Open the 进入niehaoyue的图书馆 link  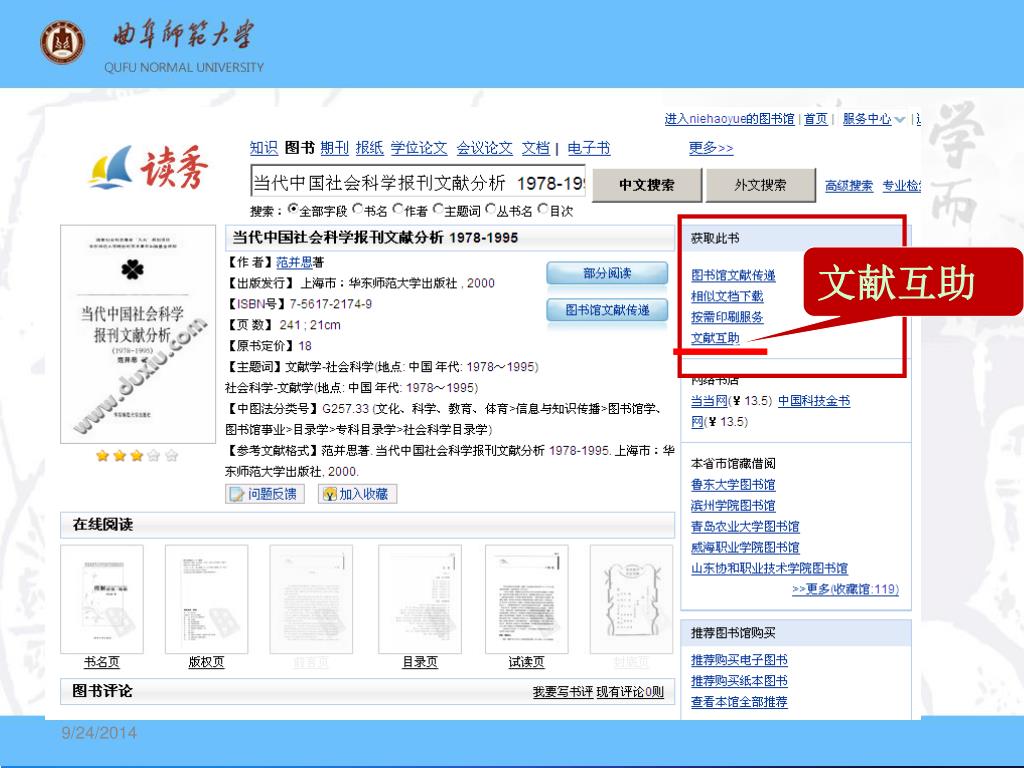point(729,119)
